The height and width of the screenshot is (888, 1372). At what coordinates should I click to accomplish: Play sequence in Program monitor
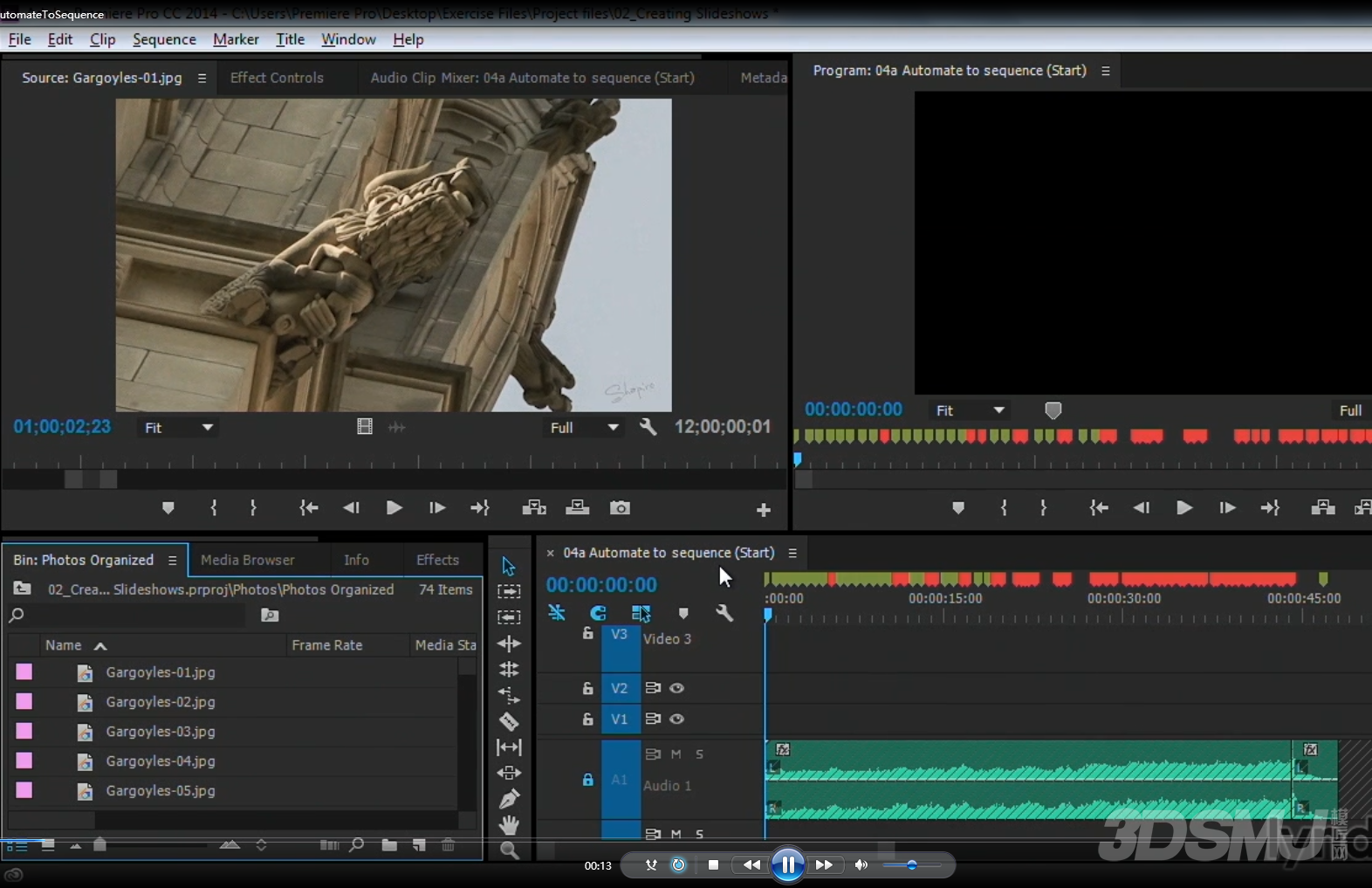1183,507
